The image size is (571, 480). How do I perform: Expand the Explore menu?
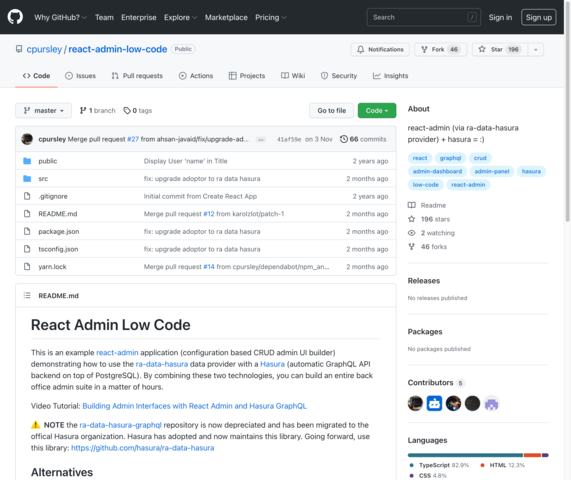point(180,17)
